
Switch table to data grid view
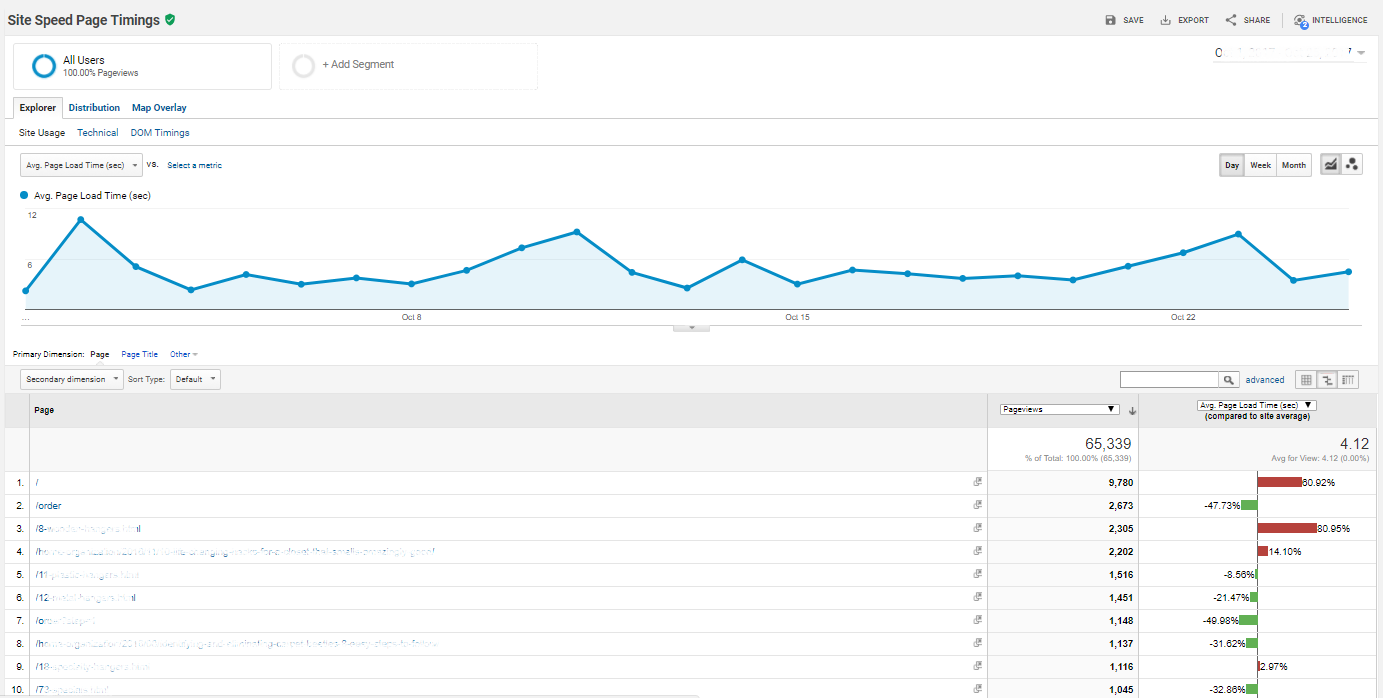(1306, 379)
